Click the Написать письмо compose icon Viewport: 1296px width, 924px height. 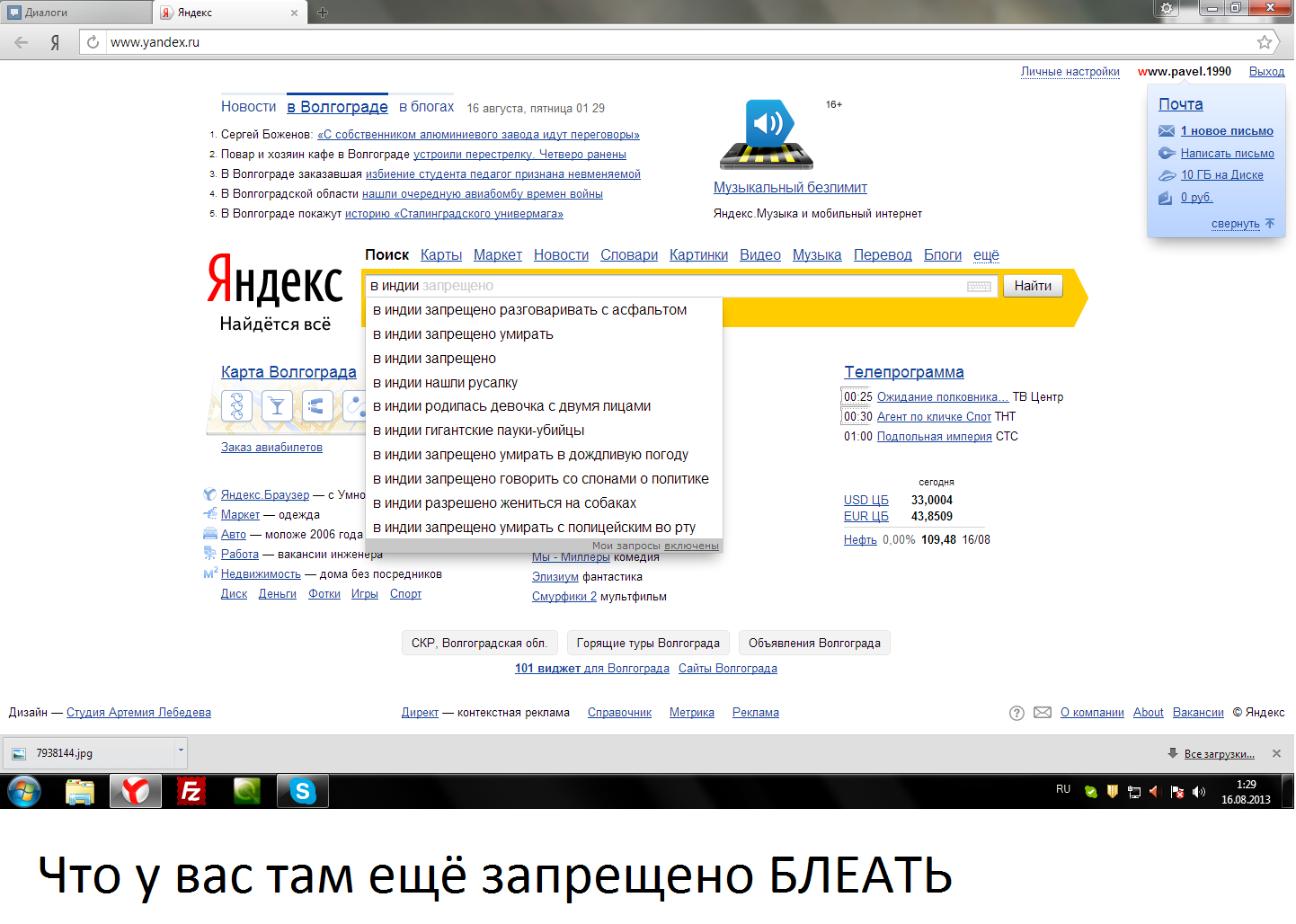tap(1167, 154)
